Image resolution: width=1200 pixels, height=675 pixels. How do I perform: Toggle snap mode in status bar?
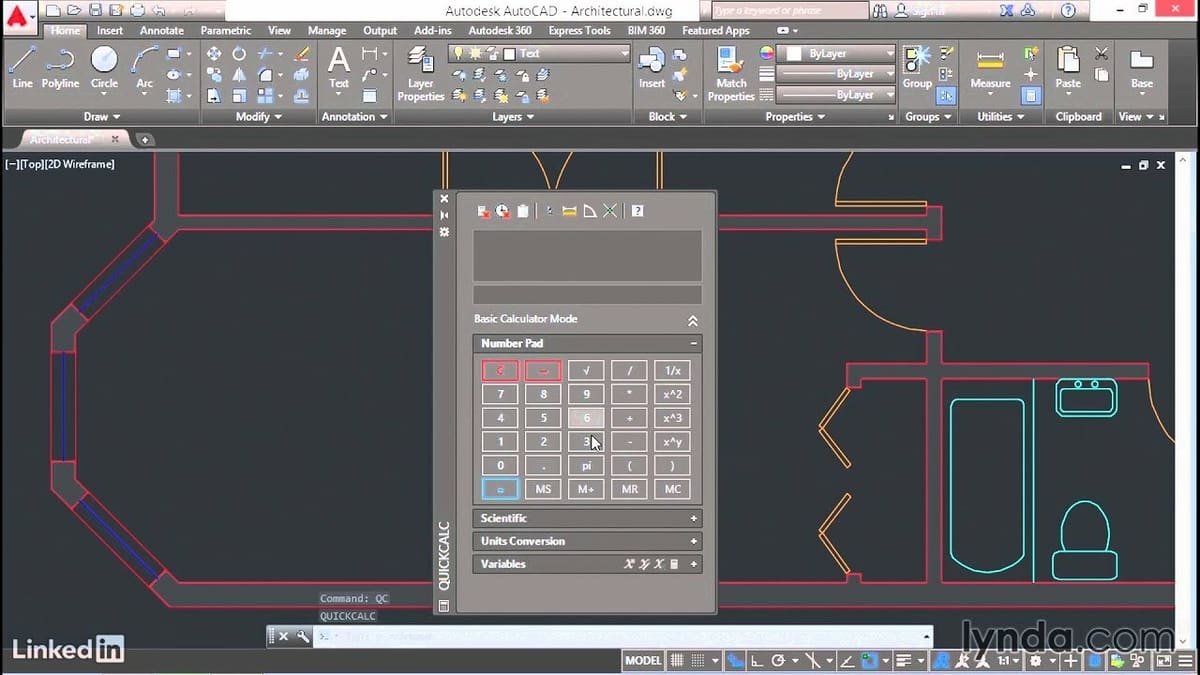point(699,661)
